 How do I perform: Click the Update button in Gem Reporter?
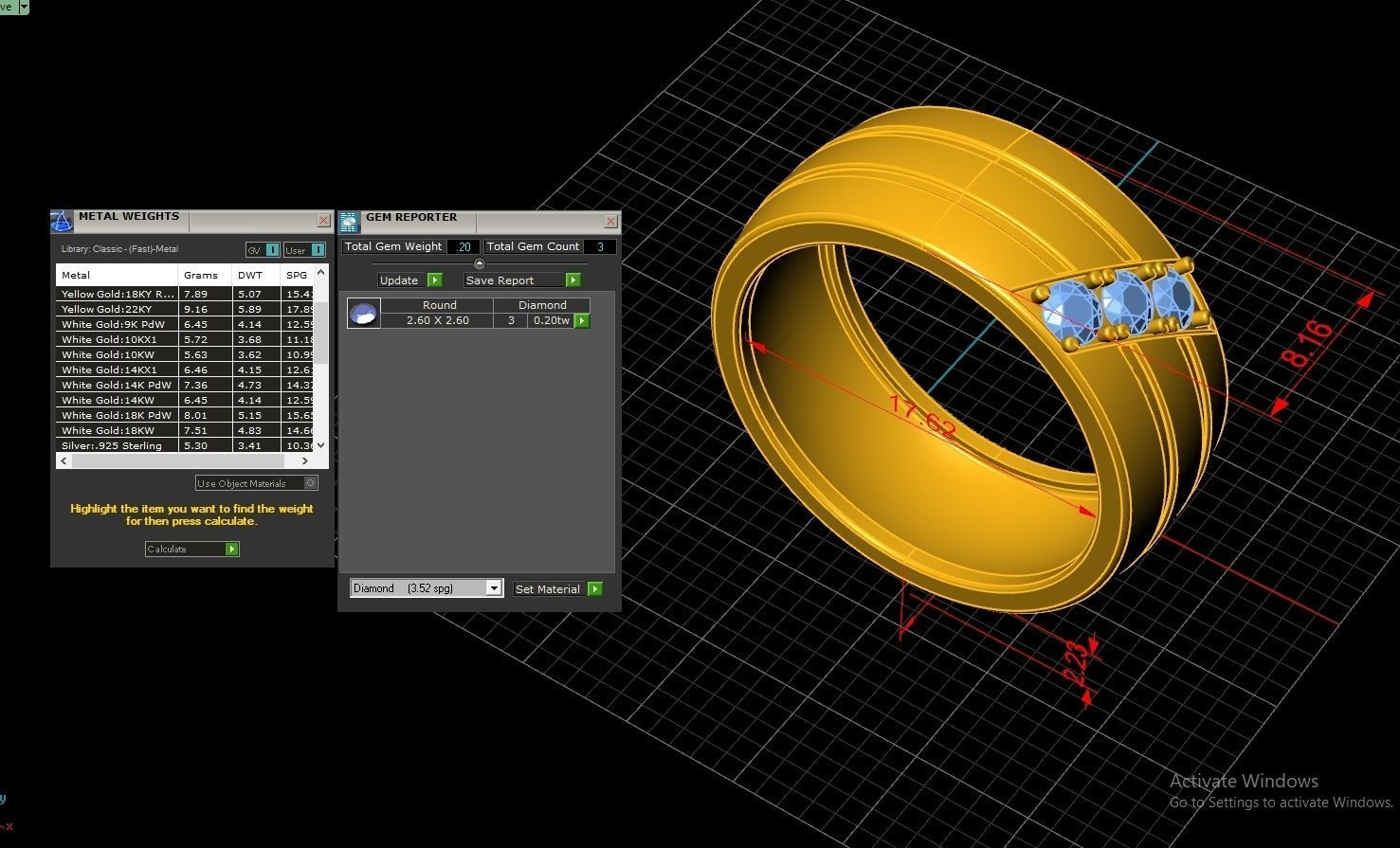[409, 280]
